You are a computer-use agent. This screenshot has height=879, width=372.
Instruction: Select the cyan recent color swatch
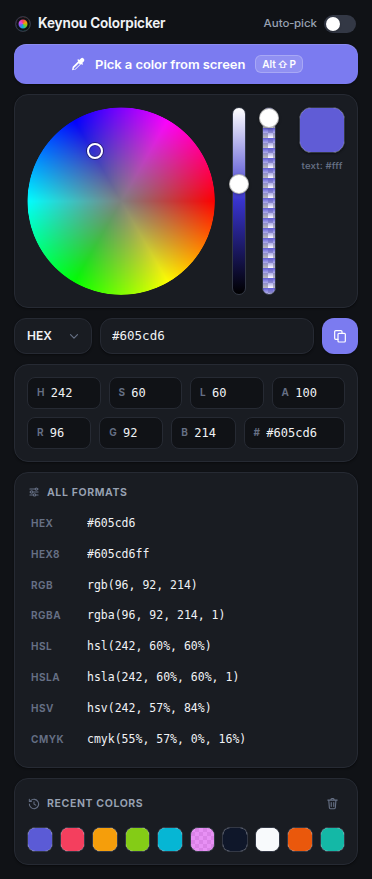[x=170, y=839]
